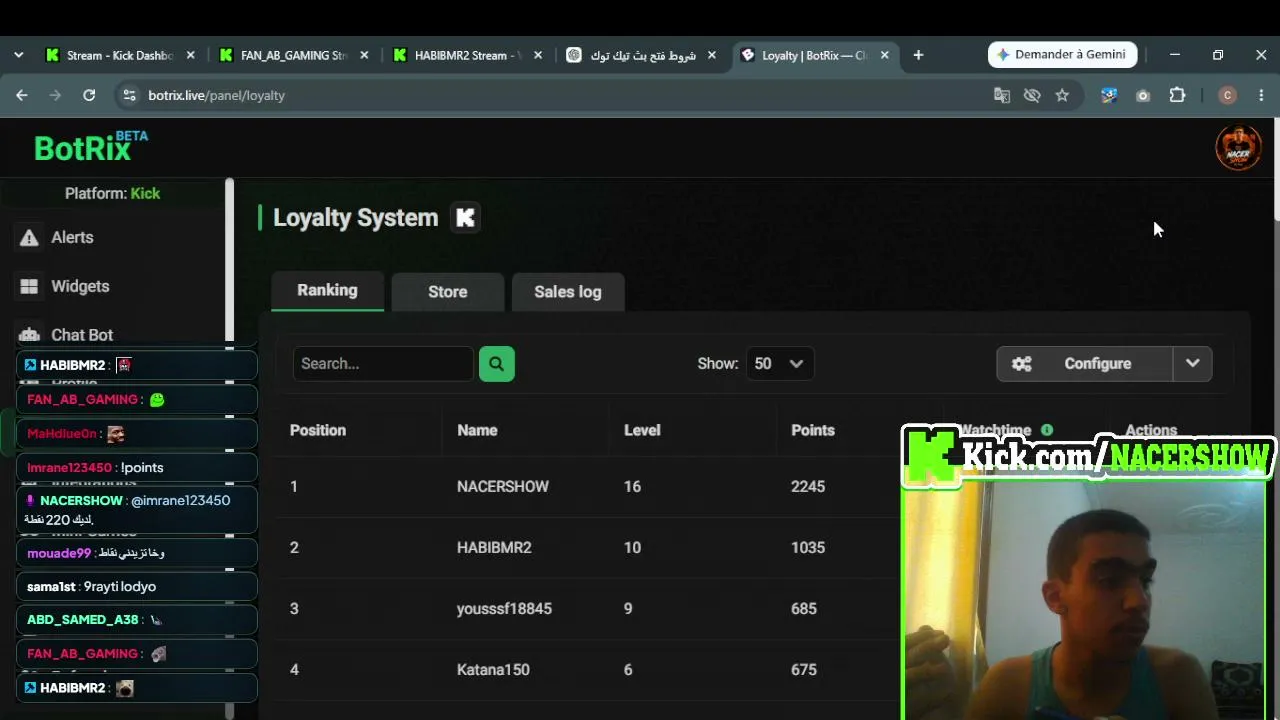This screenshot has height=720, width=1280.
Task: Click the page vertical scrollbar
Action: (1275, 170)
